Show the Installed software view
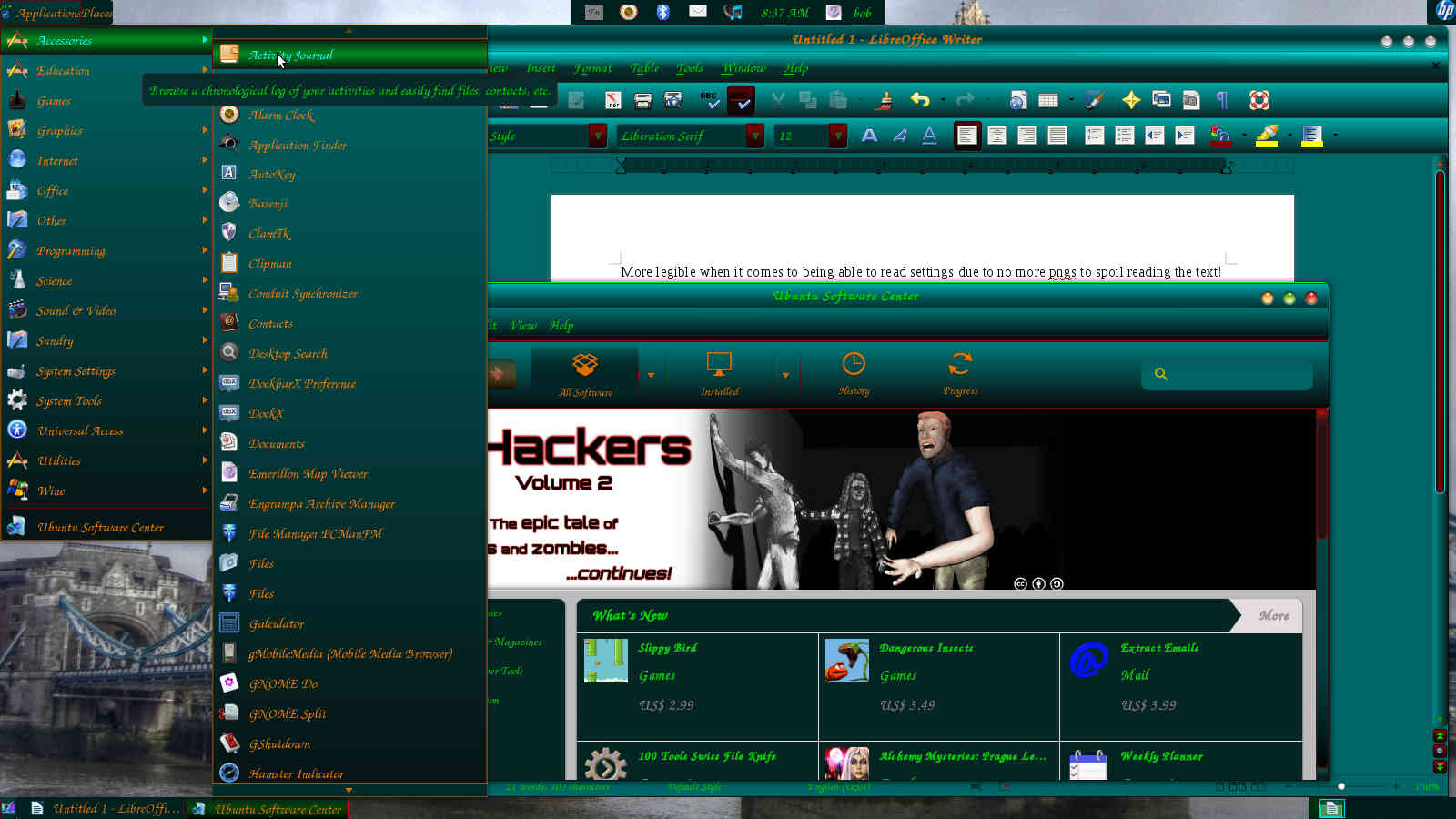 [x=719, y=374]
